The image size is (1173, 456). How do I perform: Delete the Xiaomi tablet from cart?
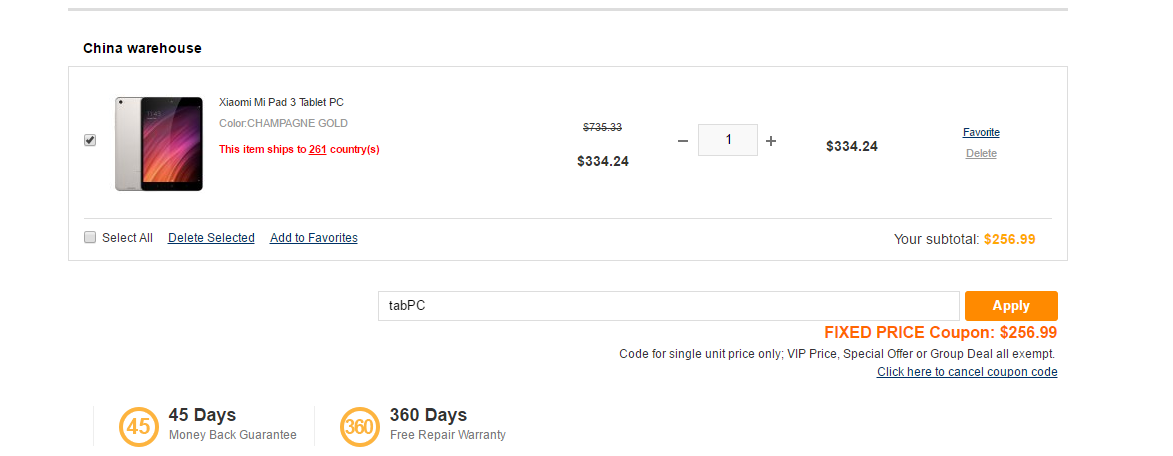981,153
